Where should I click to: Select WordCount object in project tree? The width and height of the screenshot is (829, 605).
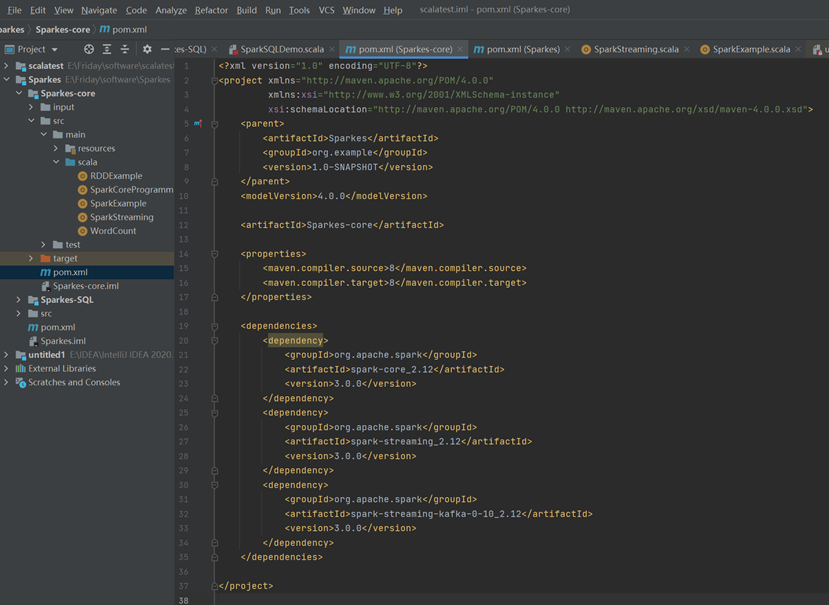107,231
